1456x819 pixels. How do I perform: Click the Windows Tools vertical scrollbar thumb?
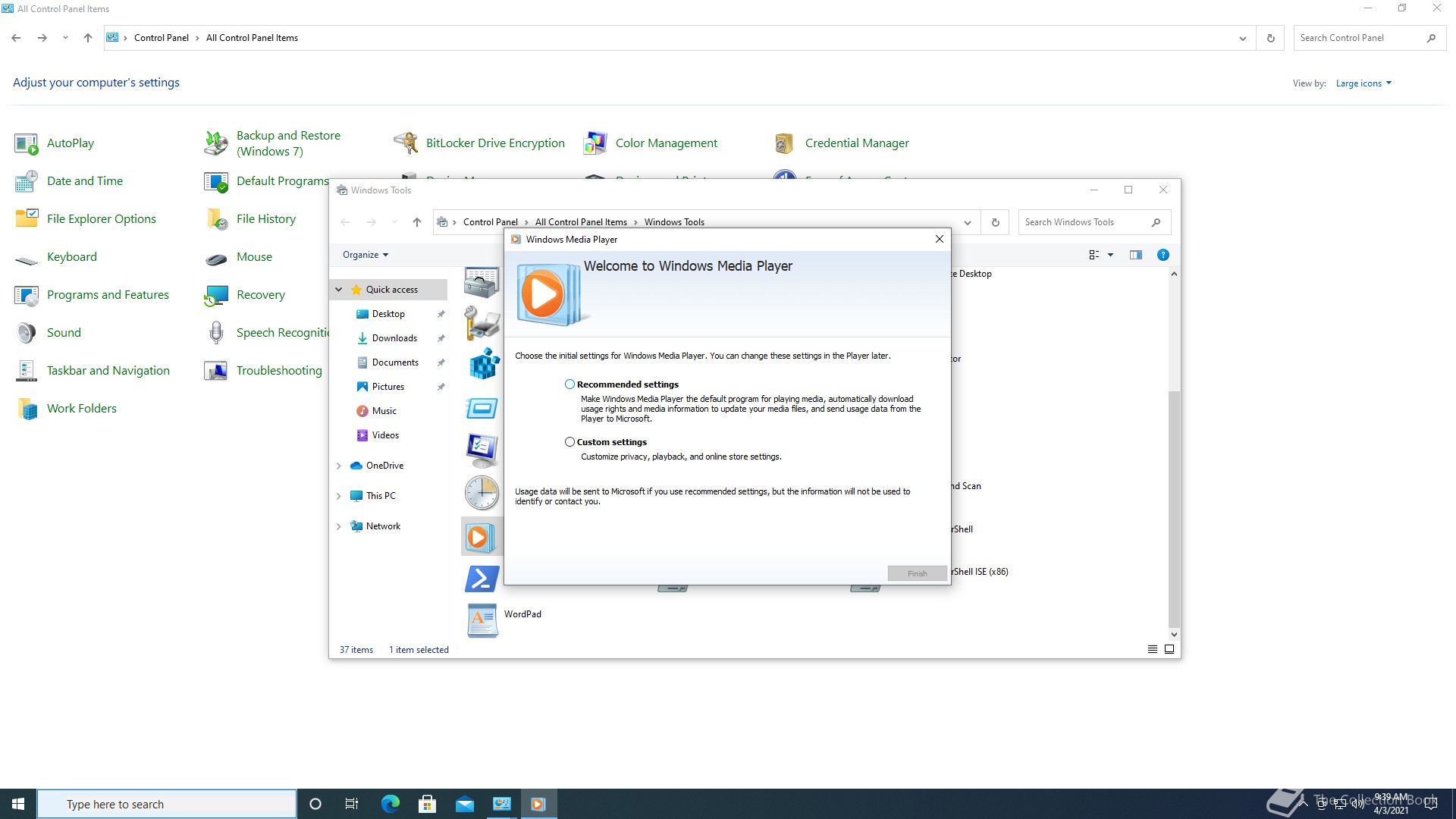click(1174, 508)
